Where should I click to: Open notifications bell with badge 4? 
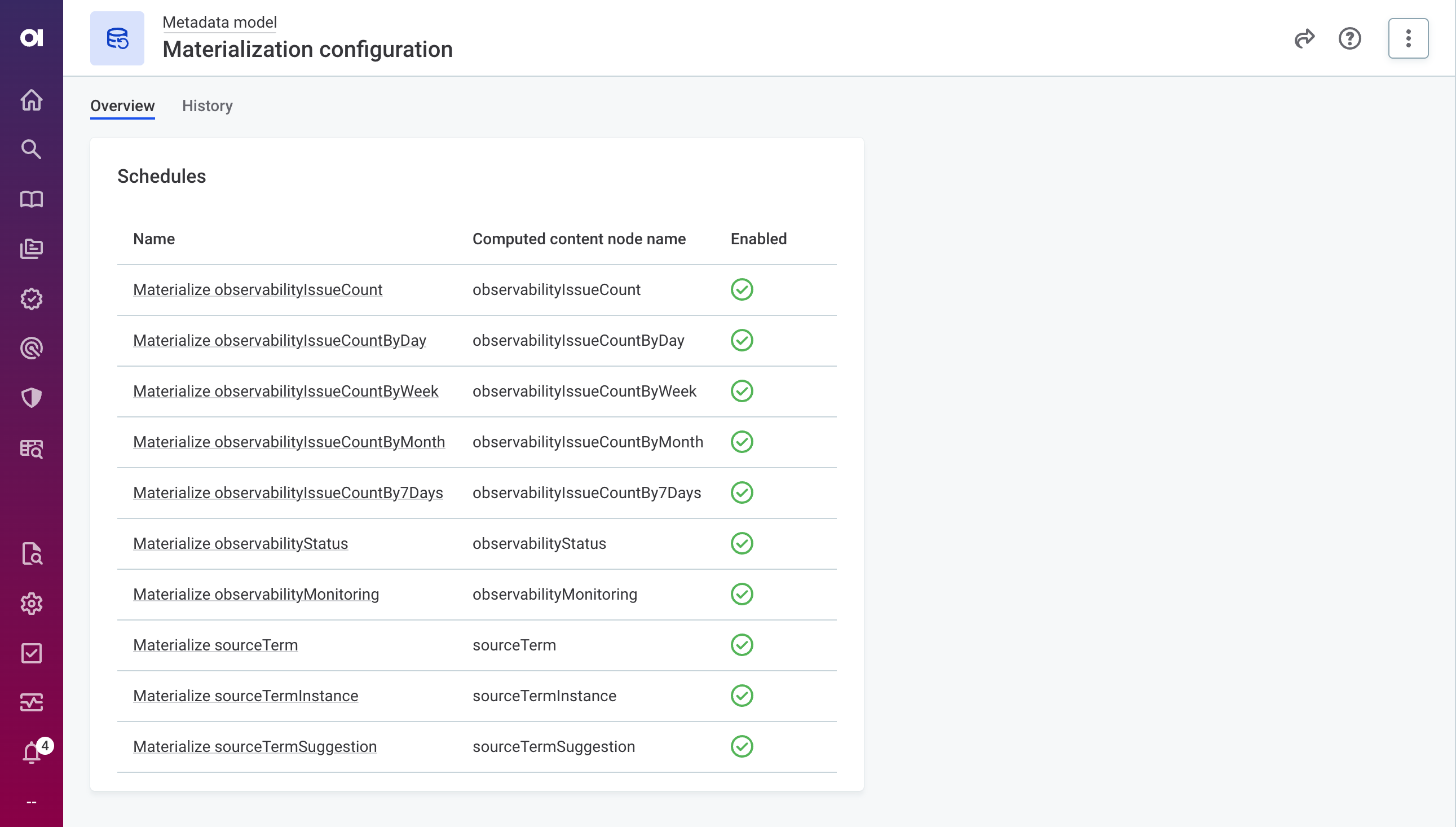coord(32,753)
